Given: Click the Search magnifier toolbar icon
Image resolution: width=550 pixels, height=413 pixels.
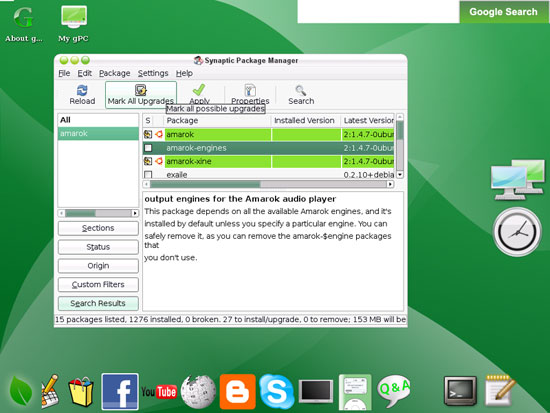Looking at the screenshot, I should 301,91.
